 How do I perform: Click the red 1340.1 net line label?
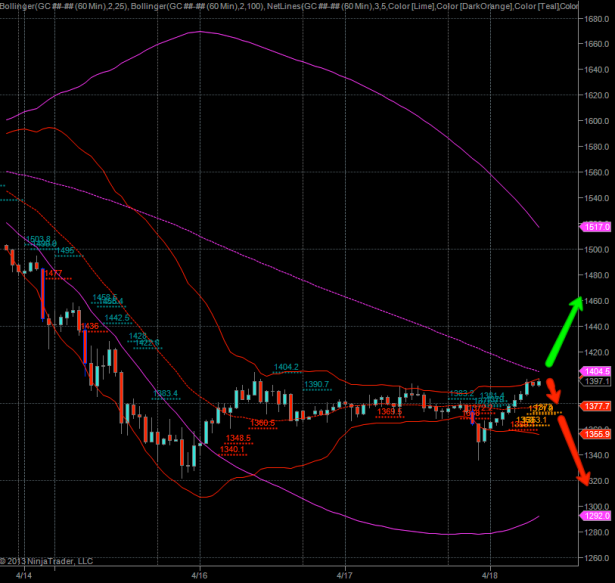231,449
